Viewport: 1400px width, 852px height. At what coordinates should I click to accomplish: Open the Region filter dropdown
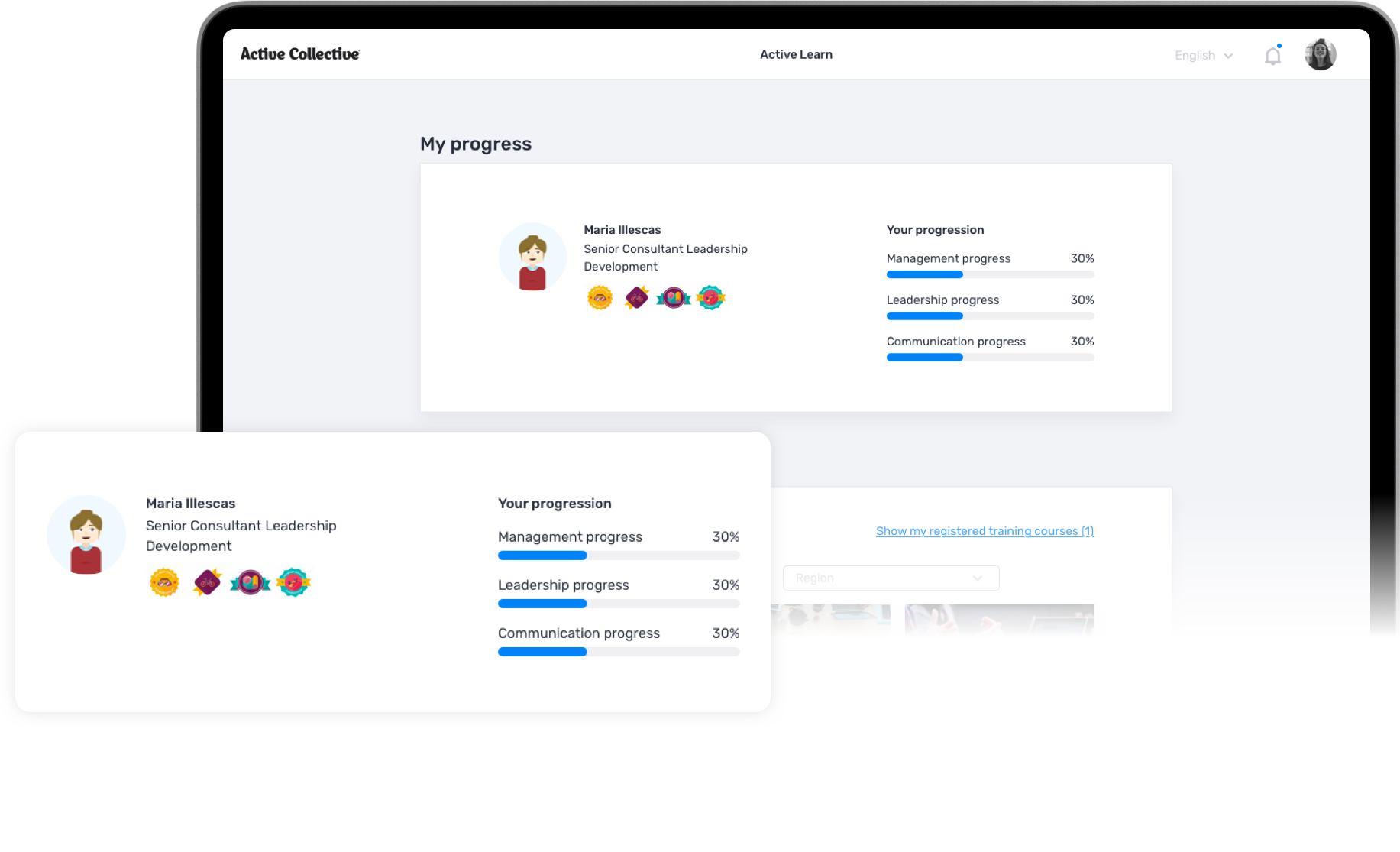[x=891, y=578]
